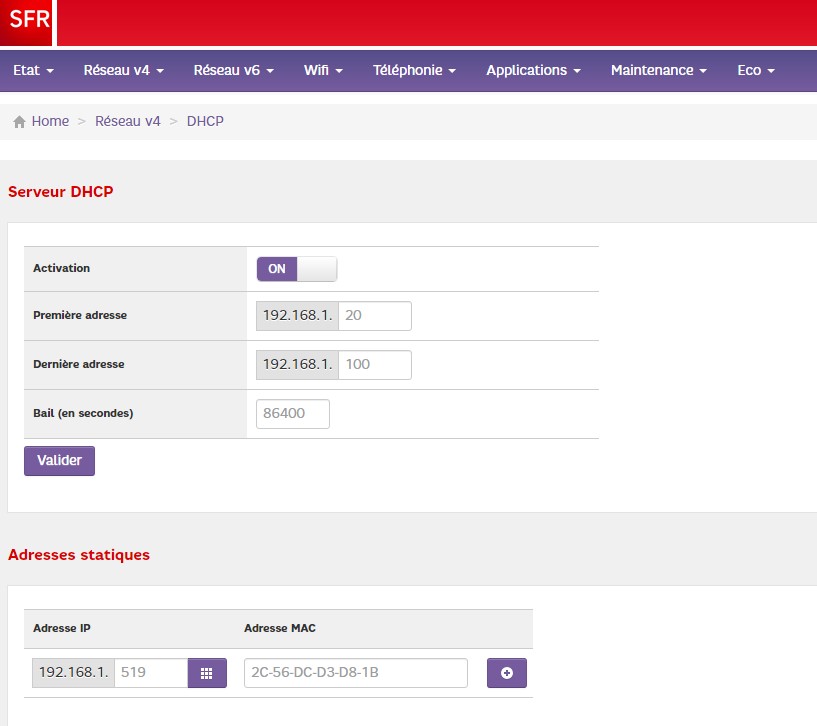Viewport: 817px width, 726px height.
Task: Click the Adresse MAC text field
Action: pyautogui.click(x=355, y=673)
